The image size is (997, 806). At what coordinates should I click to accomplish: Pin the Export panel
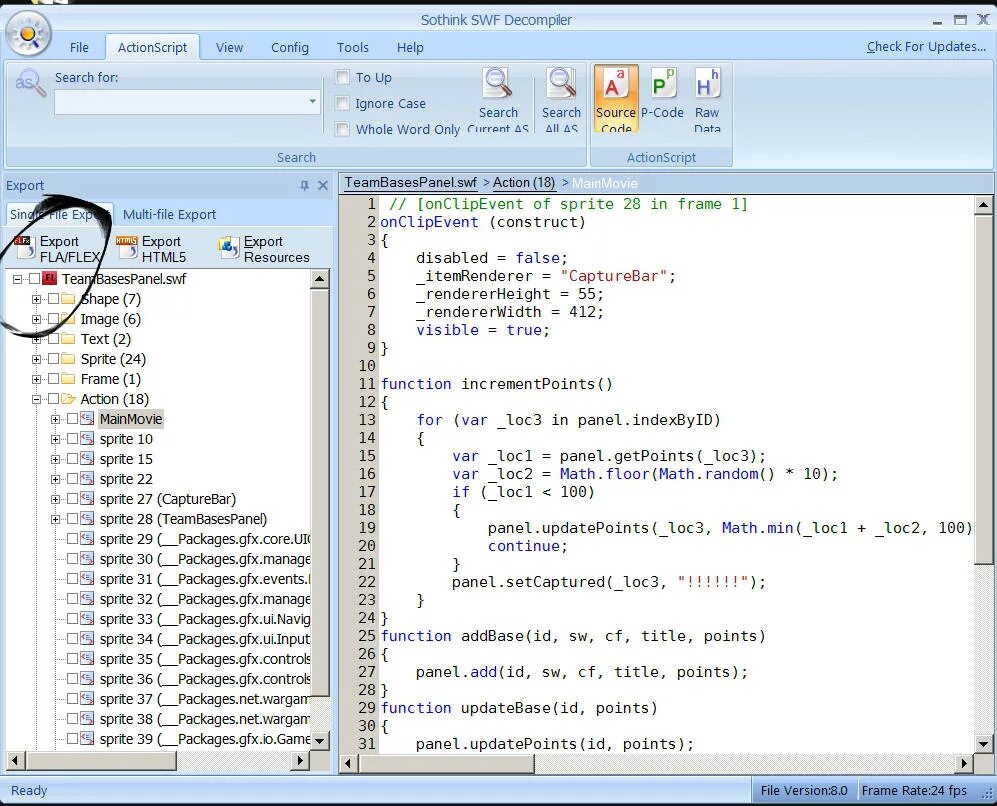click(305, 186)
